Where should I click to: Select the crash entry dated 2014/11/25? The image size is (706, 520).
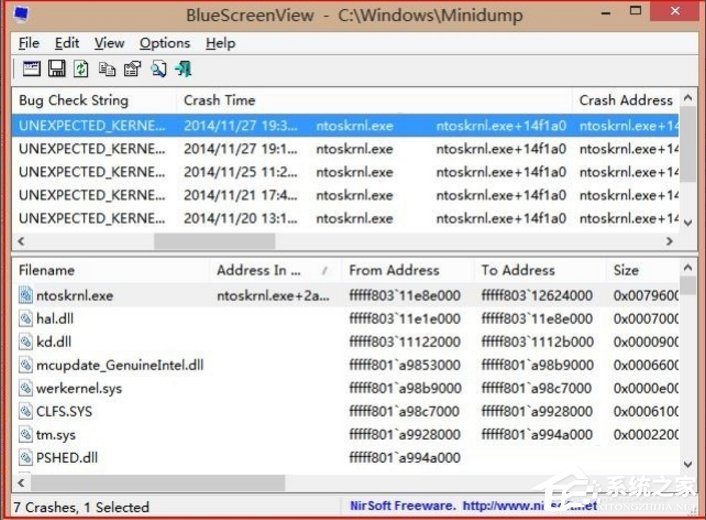click(240, 172)
